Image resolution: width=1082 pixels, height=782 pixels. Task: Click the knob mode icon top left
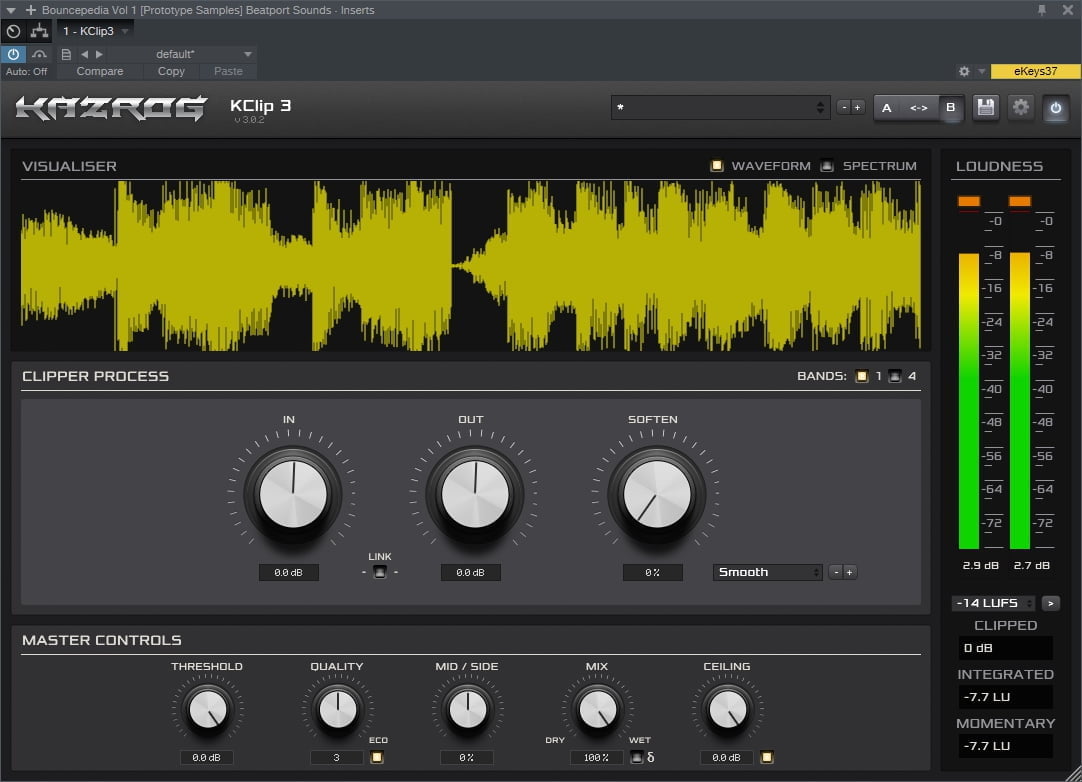[13, 31]
